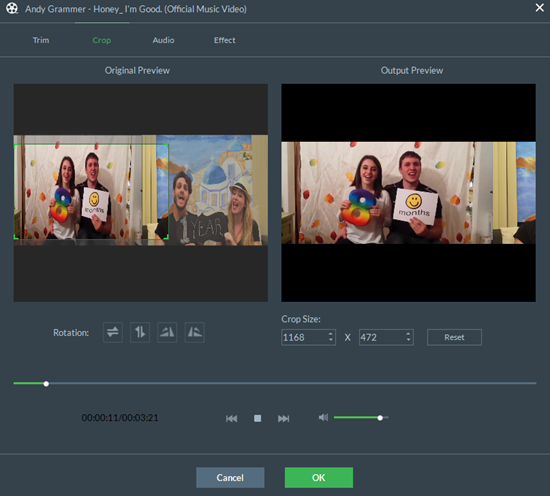The image size is (550, 496).
Task: Open the Audio tab
Action: click(x=163, y=40)
